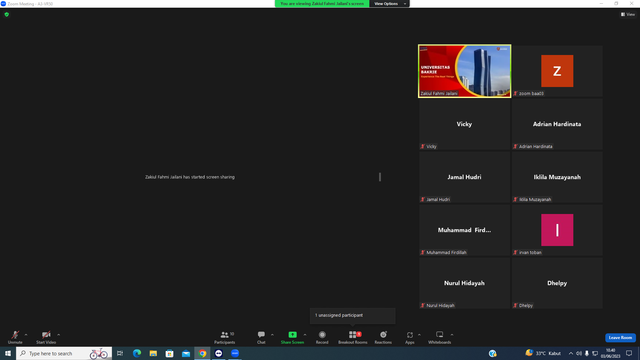This screenshot has height=360, width=640.
Task: Expand chat options arrow
Action: tap(272, 335)
